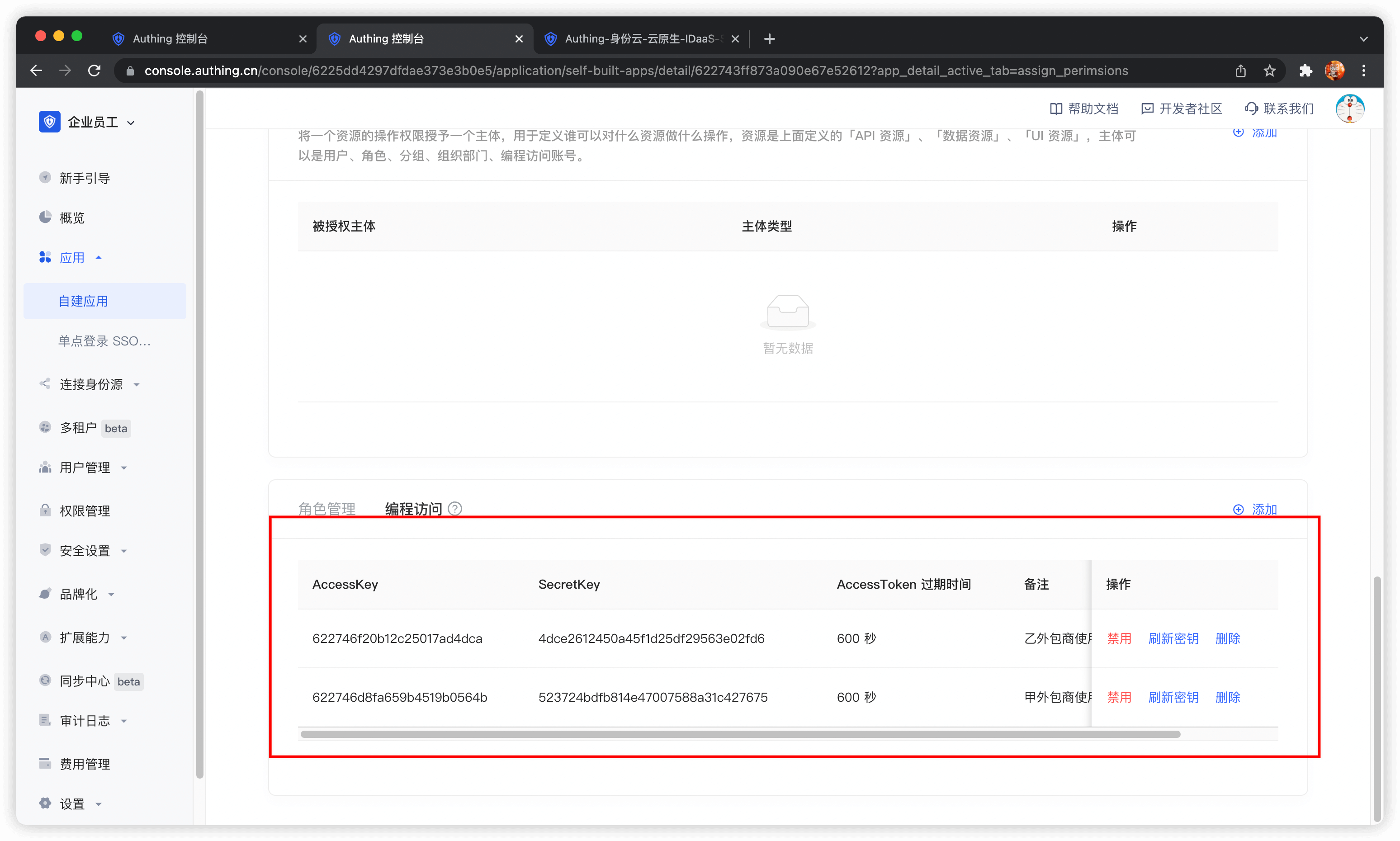Open 费用管理 in sidebar

(x=85, y=764)
